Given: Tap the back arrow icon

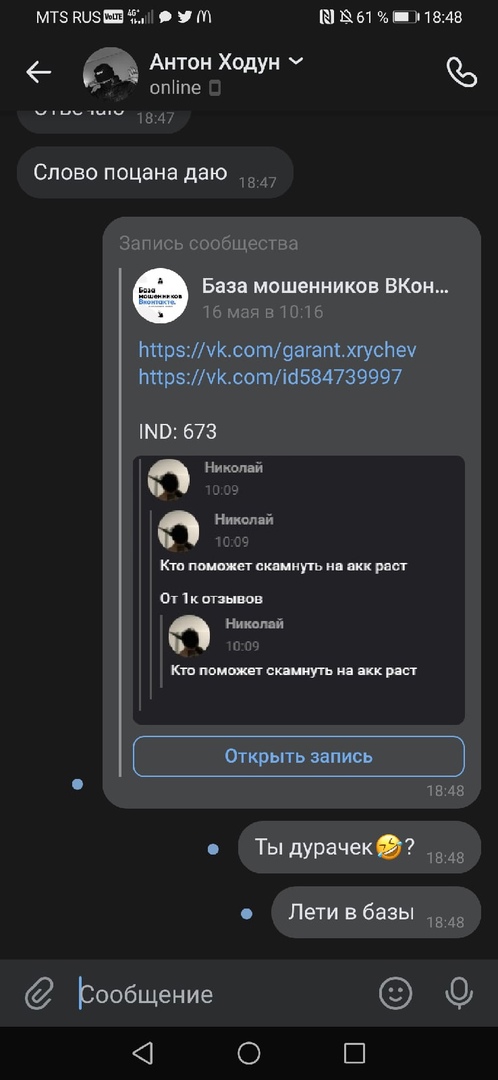Looking at the screenshot, I should [x=39, y=72].
